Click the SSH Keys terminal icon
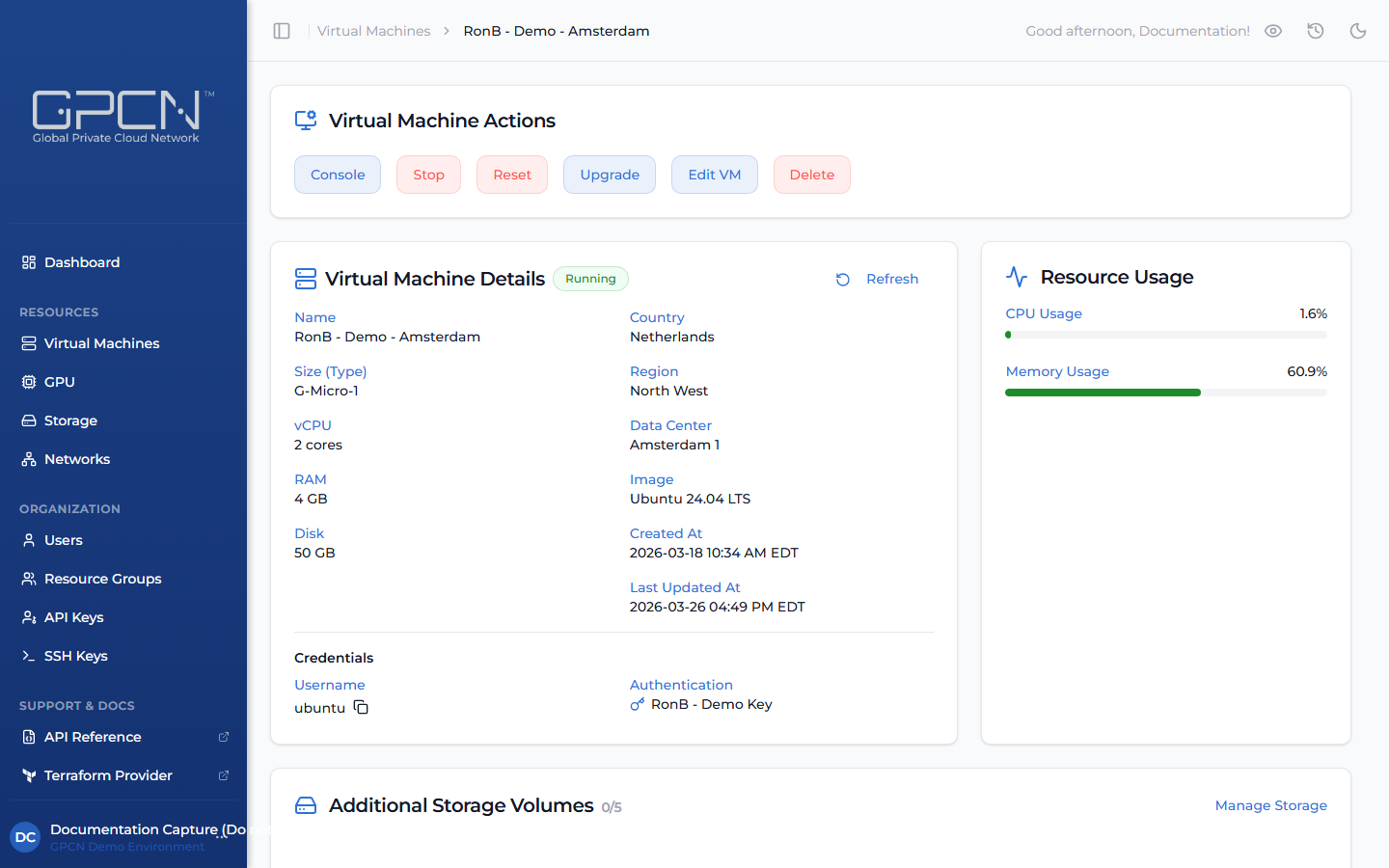This screenshot has height=868, width=1389. (x=29, y=656)
